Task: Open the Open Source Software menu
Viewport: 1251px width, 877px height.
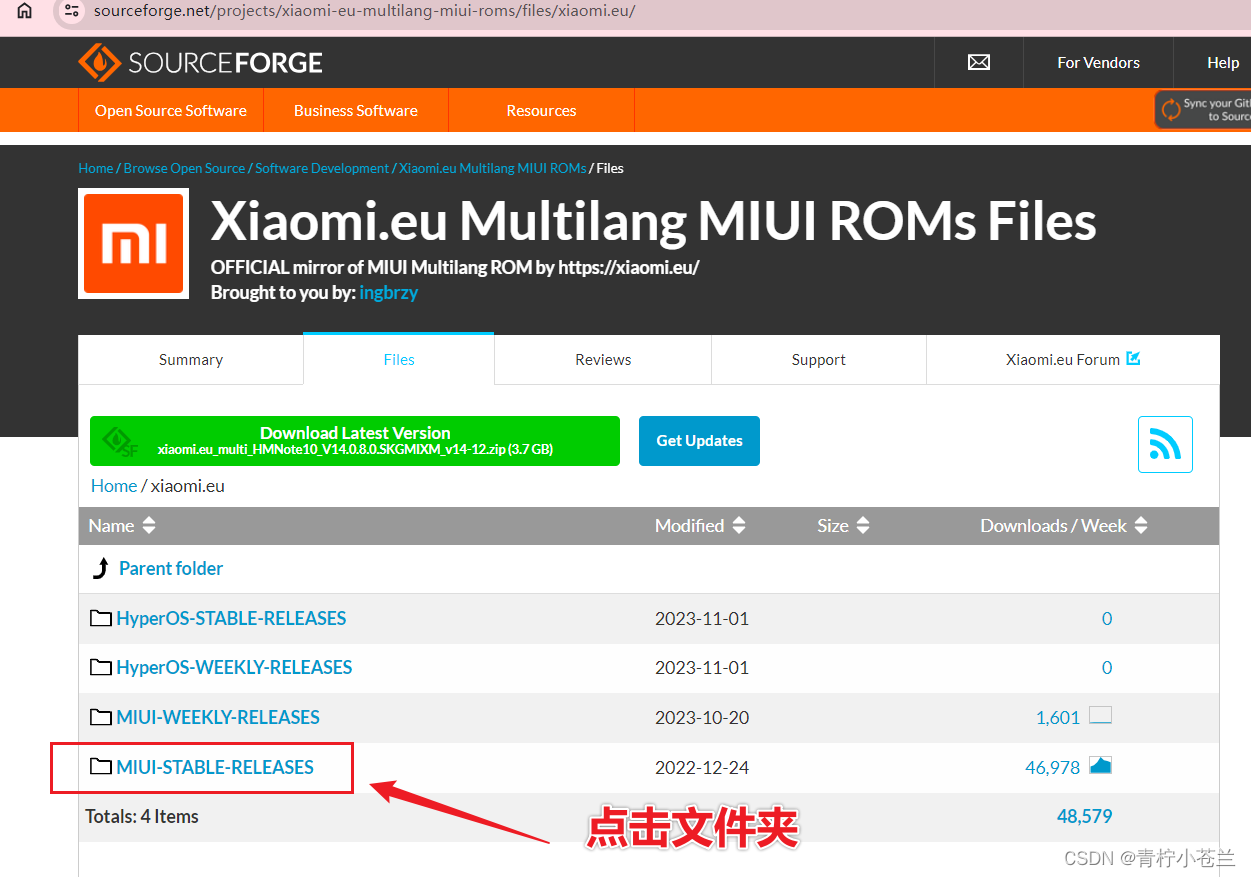Action: pos(171,110)
